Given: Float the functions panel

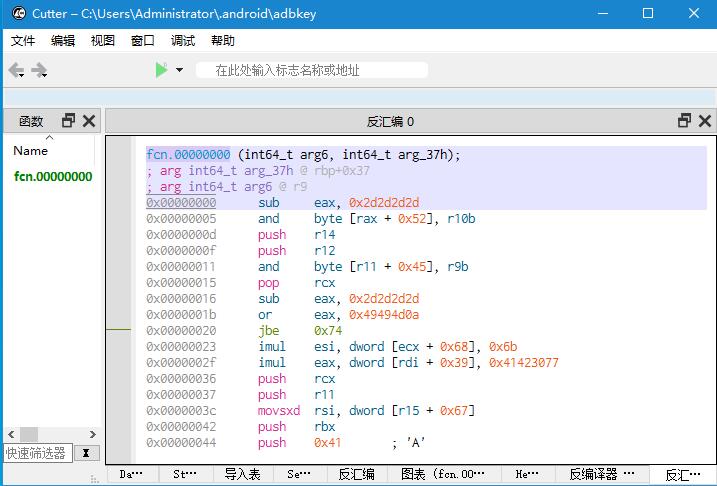Looking at the screenshot, I should coord(68,121).
